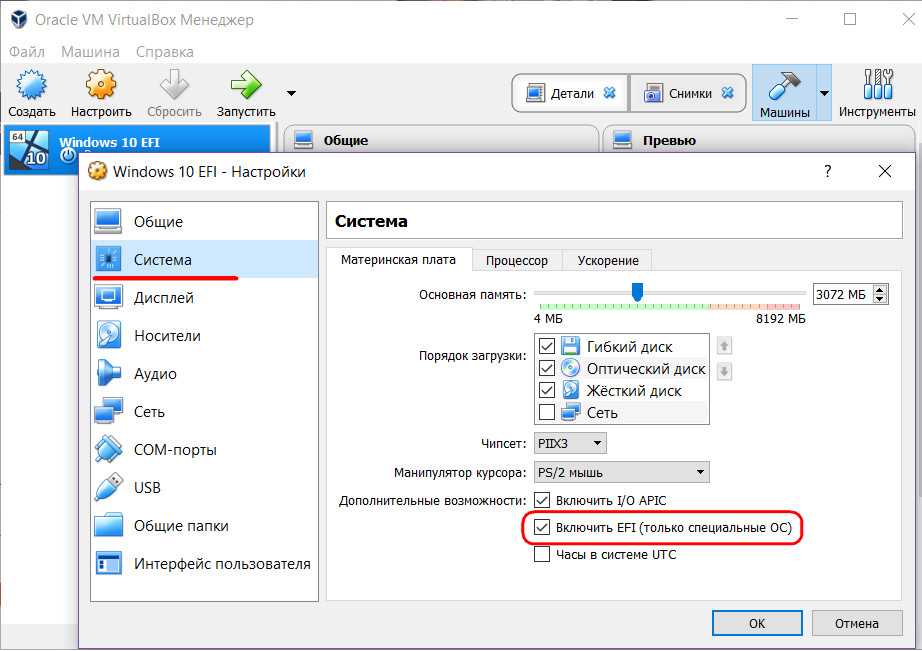Image resolution: width=922 pixels, height=651 pixels.
Task: Enable Часы в системе UTC checkbox
Action: point(543,554)
